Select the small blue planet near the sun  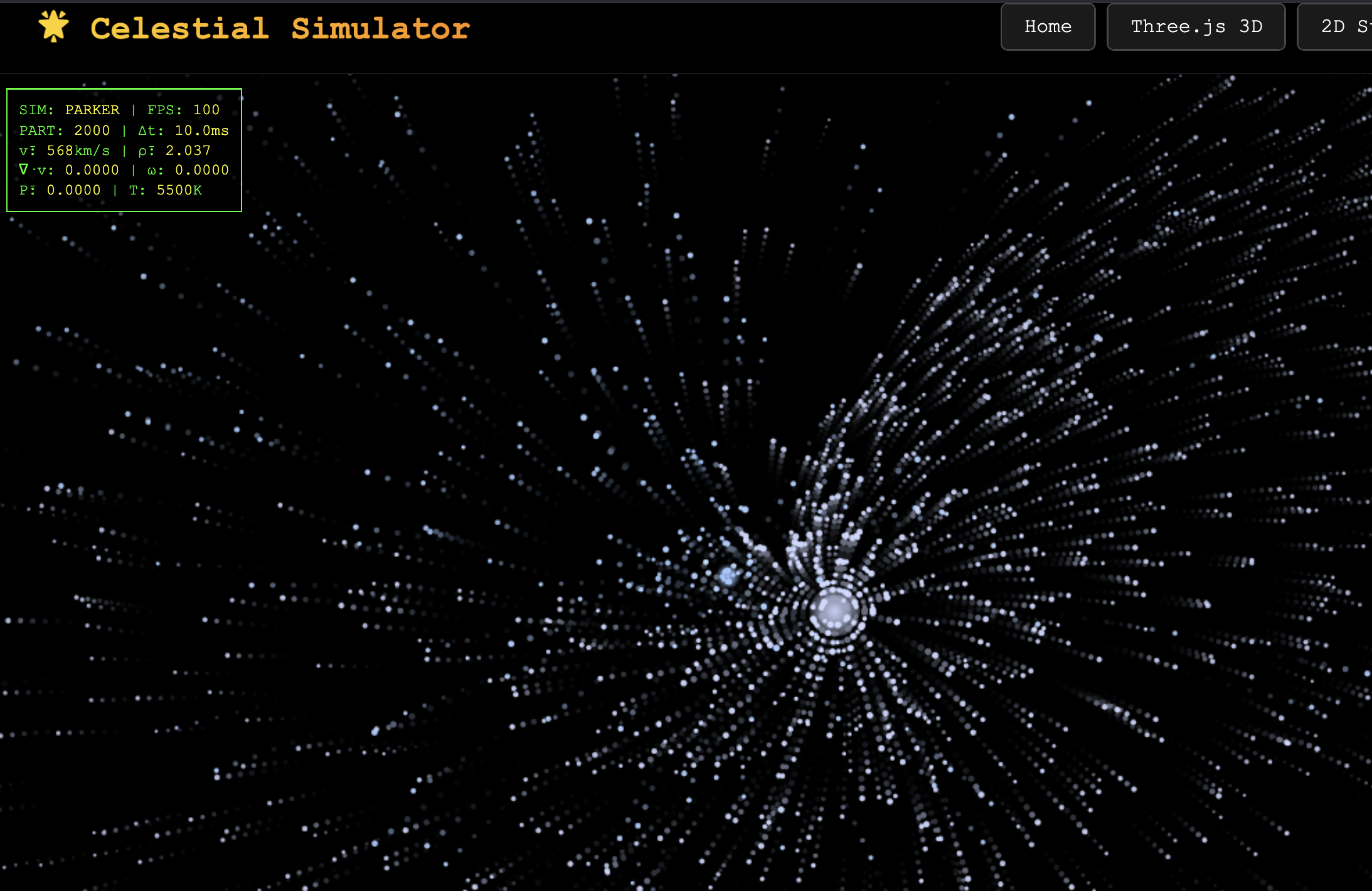tap(728, 575)
